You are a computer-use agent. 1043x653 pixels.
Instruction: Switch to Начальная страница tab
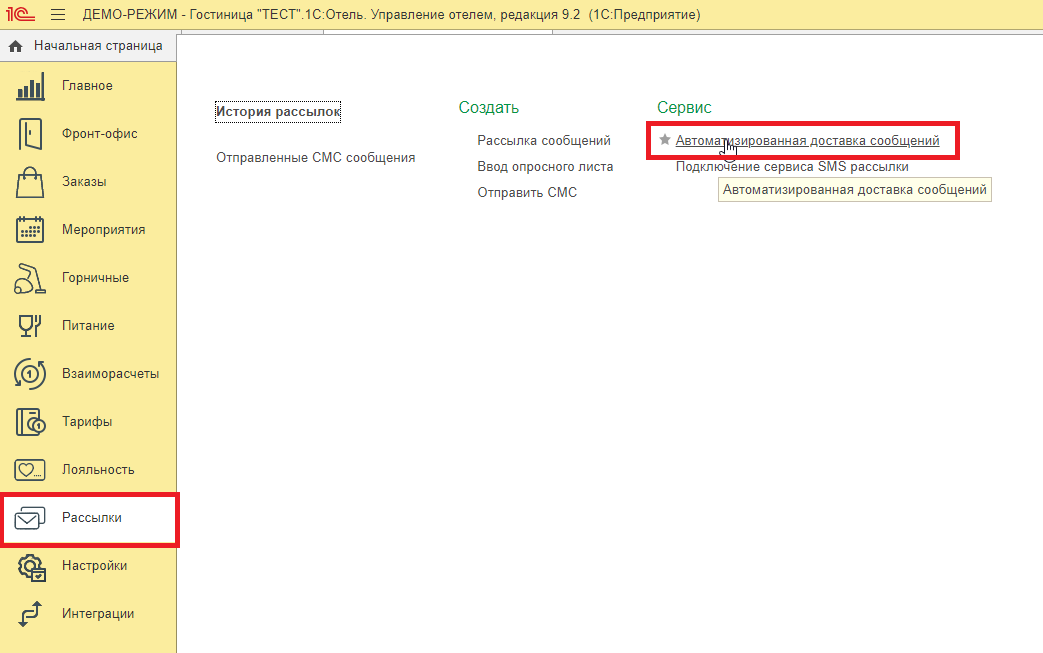[88, 46]
